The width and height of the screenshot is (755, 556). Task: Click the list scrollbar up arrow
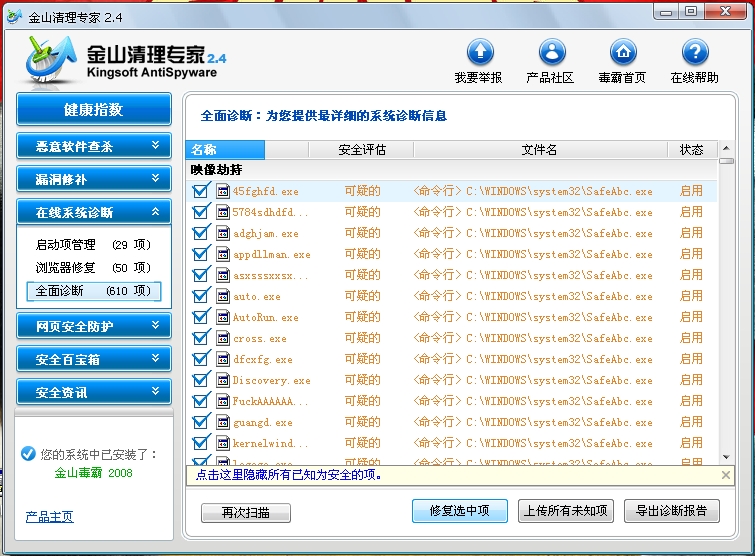click(726, 148)
